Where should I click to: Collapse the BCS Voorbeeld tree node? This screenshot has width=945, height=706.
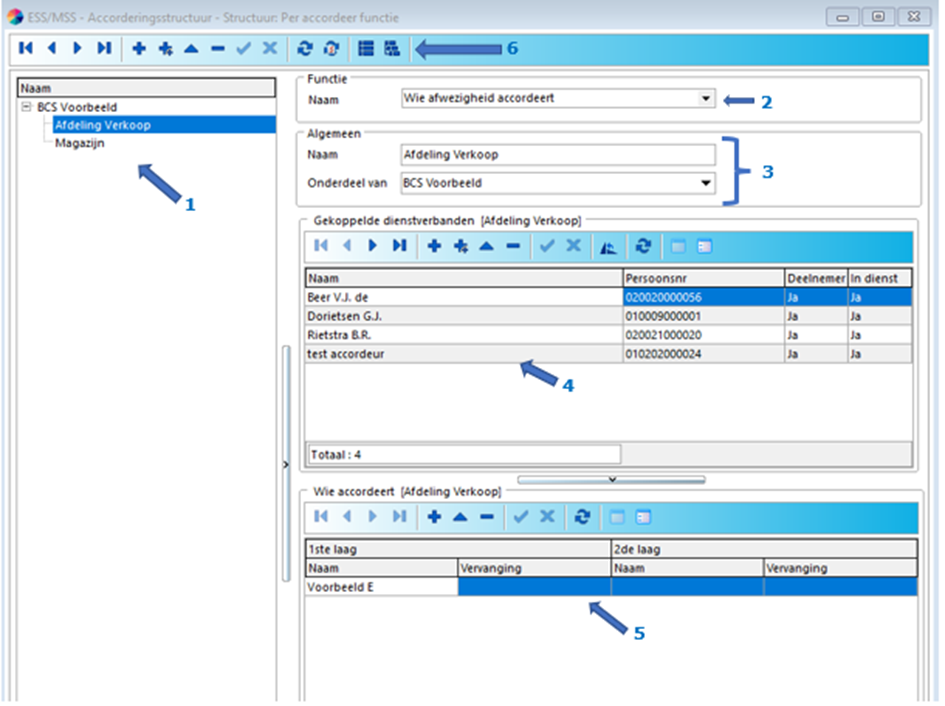(x=26, y=107)
